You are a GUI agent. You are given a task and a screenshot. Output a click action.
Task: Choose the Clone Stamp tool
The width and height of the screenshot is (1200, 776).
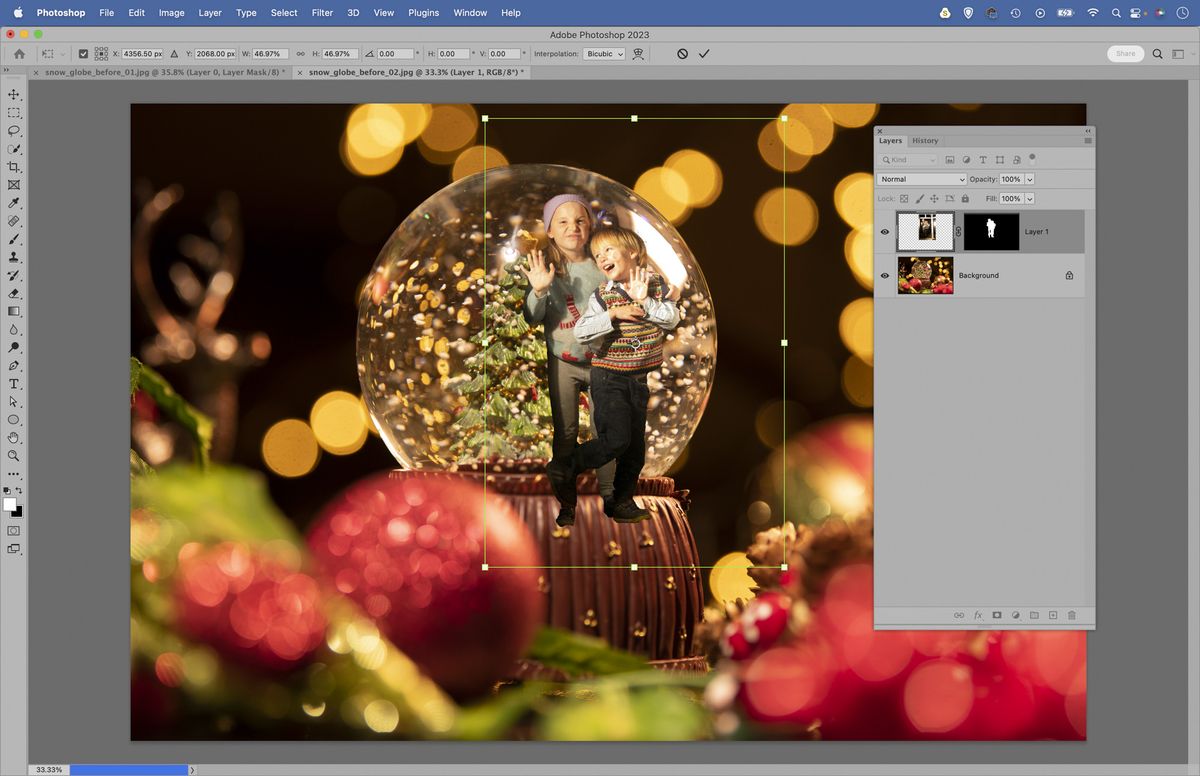pos(14,257)
